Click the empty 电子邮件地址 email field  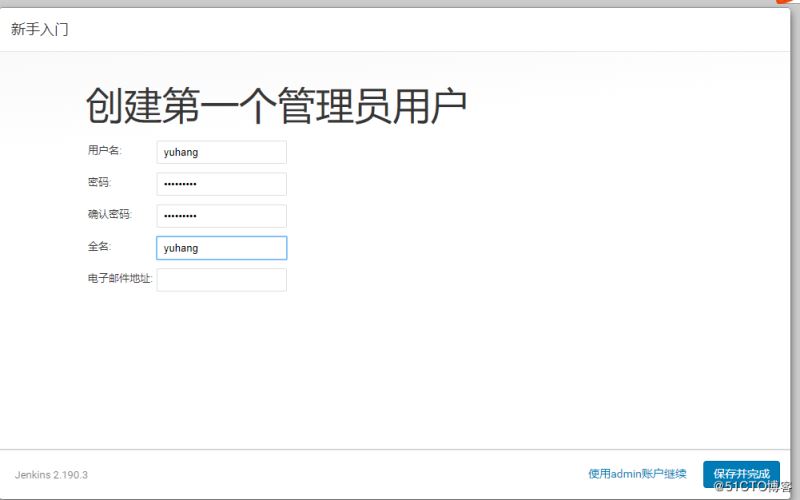[221, 280]
